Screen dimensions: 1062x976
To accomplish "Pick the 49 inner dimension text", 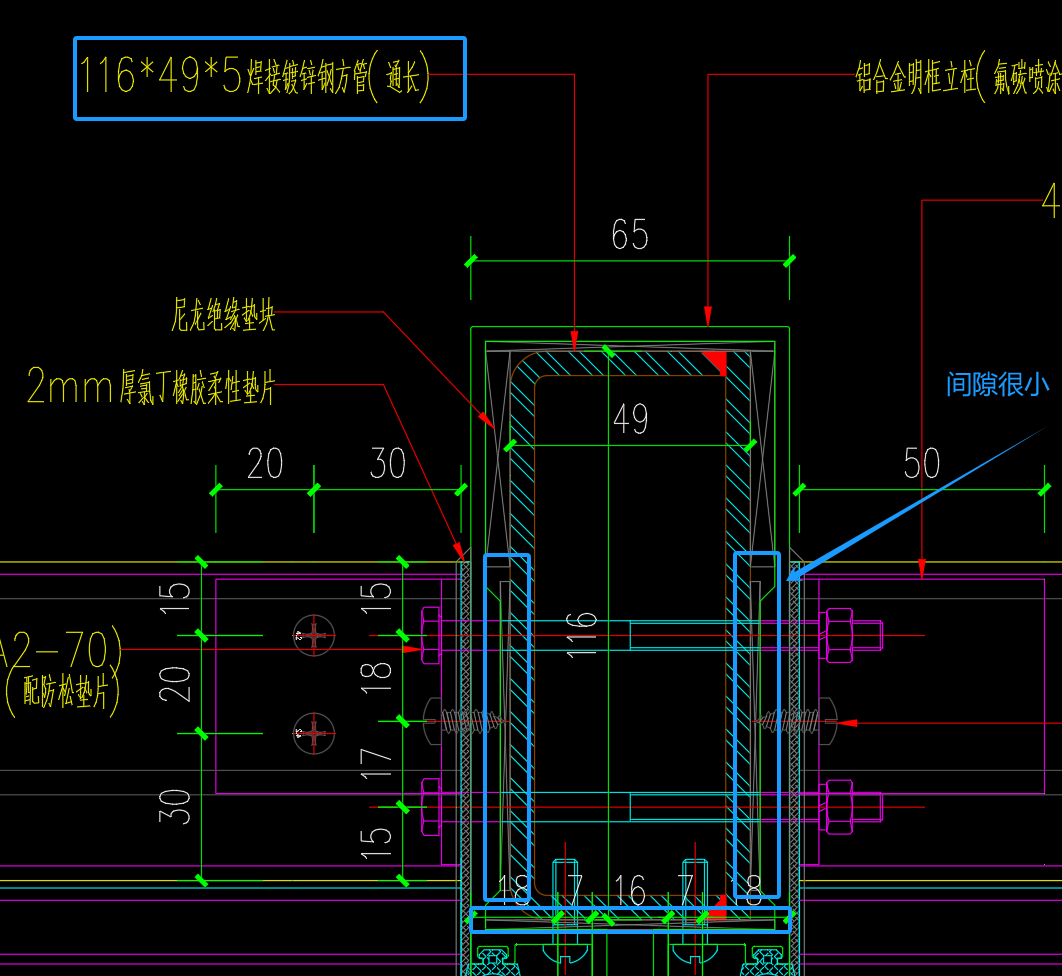I will (630, 419).
